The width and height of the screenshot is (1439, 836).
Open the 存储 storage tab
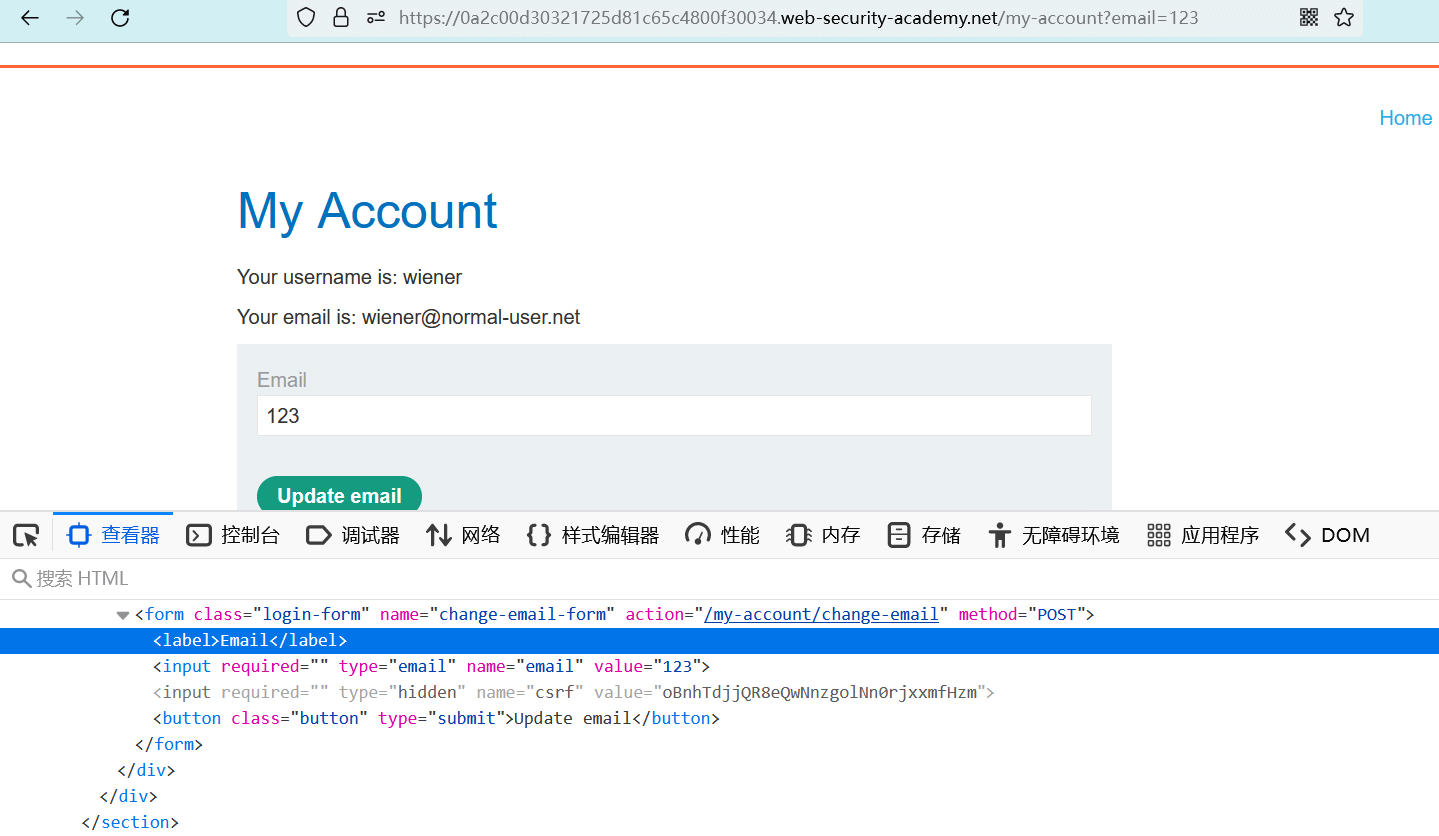924,535
